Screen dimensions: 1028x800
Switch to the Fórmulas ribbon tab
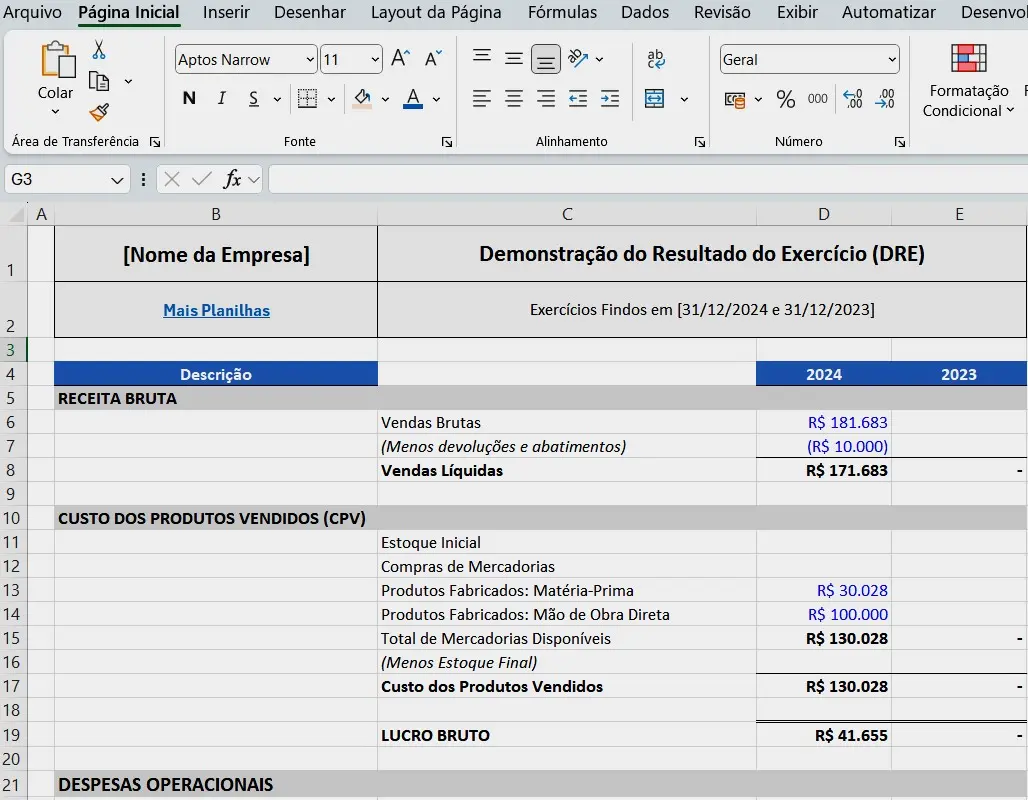point(562,13)
